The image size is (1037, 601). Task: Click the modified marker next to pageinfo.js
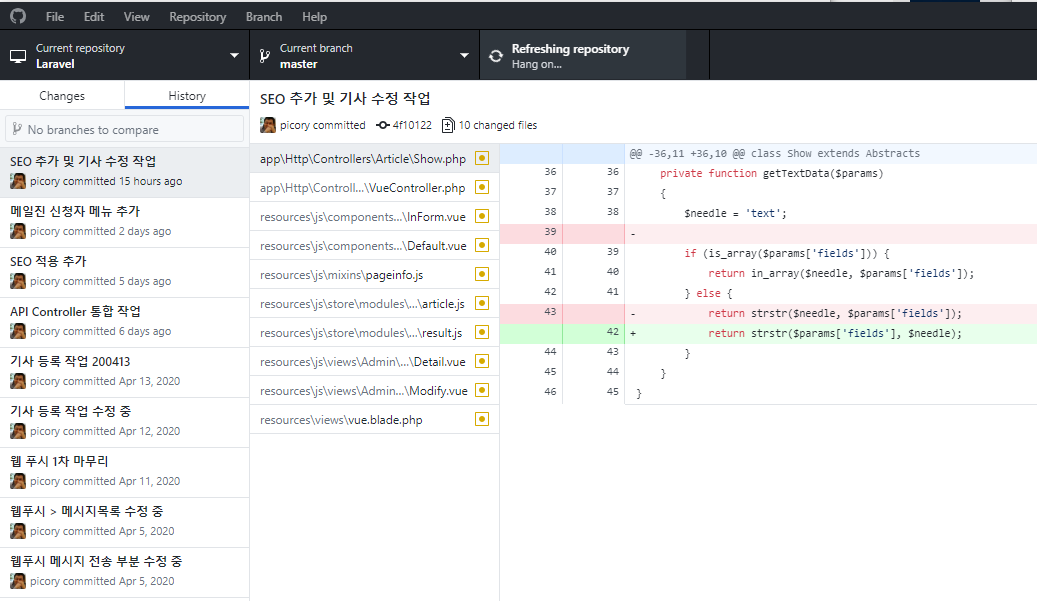pyautogui.click(x=481, y=274)
